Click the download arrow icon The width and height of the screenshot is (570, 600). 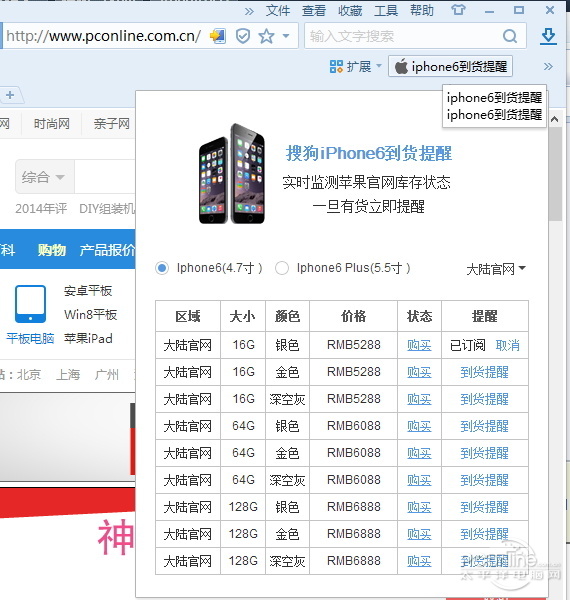click(x=548, y=36)
